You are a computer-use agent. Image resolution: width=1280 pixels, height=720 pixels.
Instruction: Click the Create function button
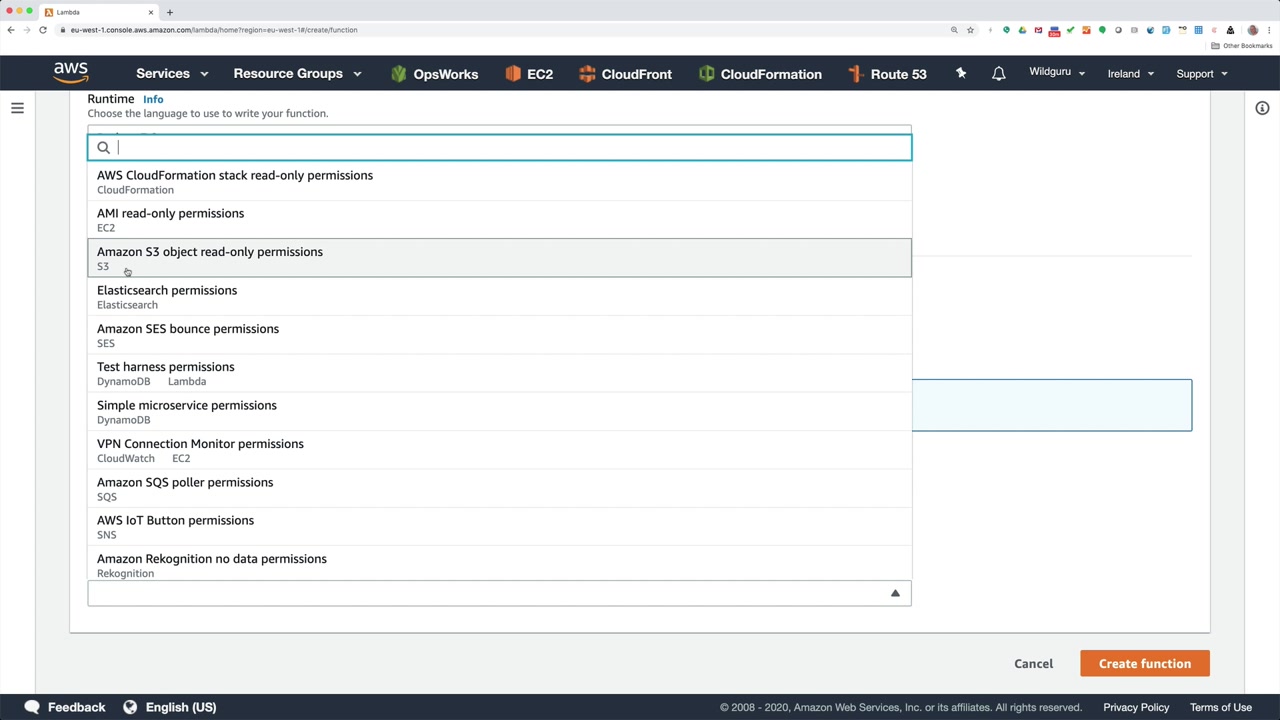(1145, 664)
